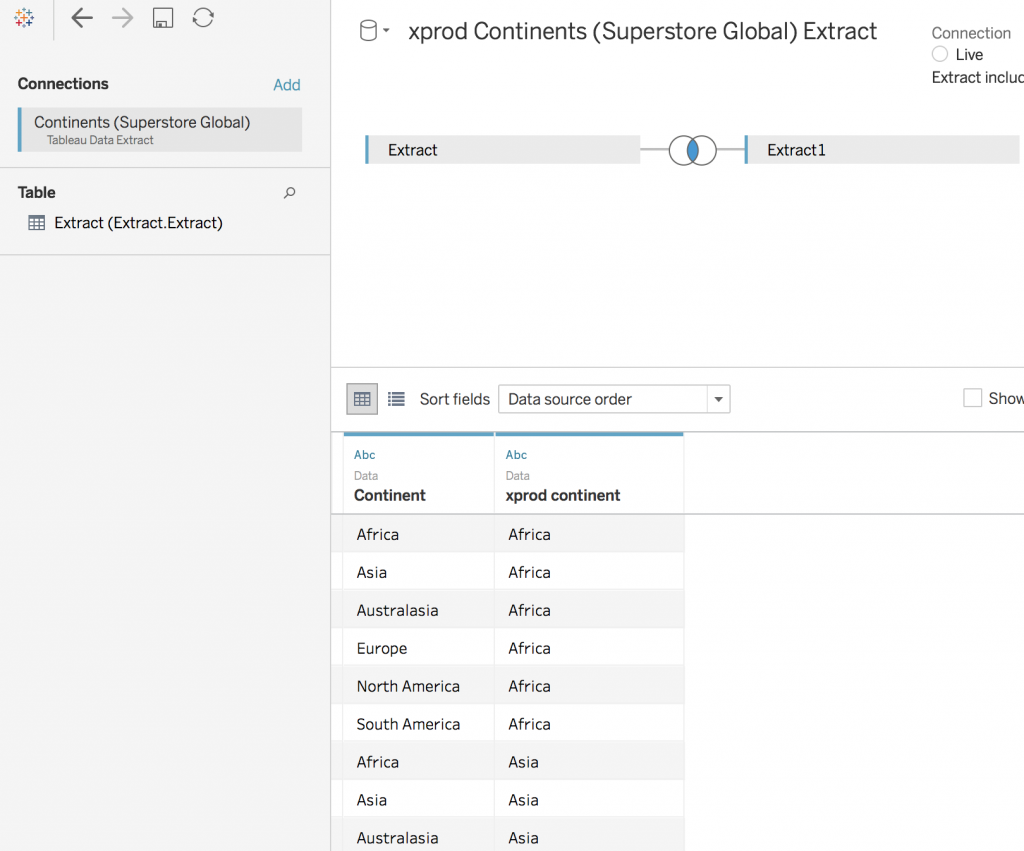Click Abc data type of xprod continent column
Screen dimensions: 1024x851
pos(517,455)
